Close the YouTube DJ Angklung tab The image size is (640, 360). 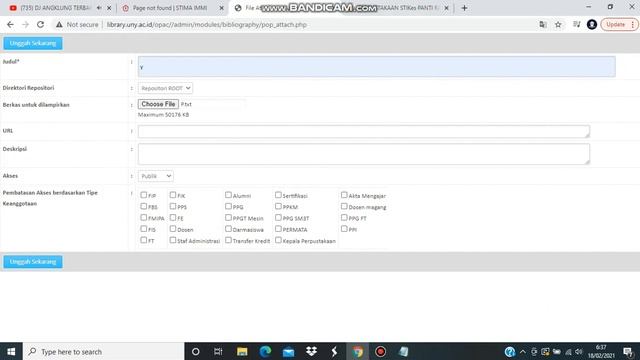[x=109, y=8]
